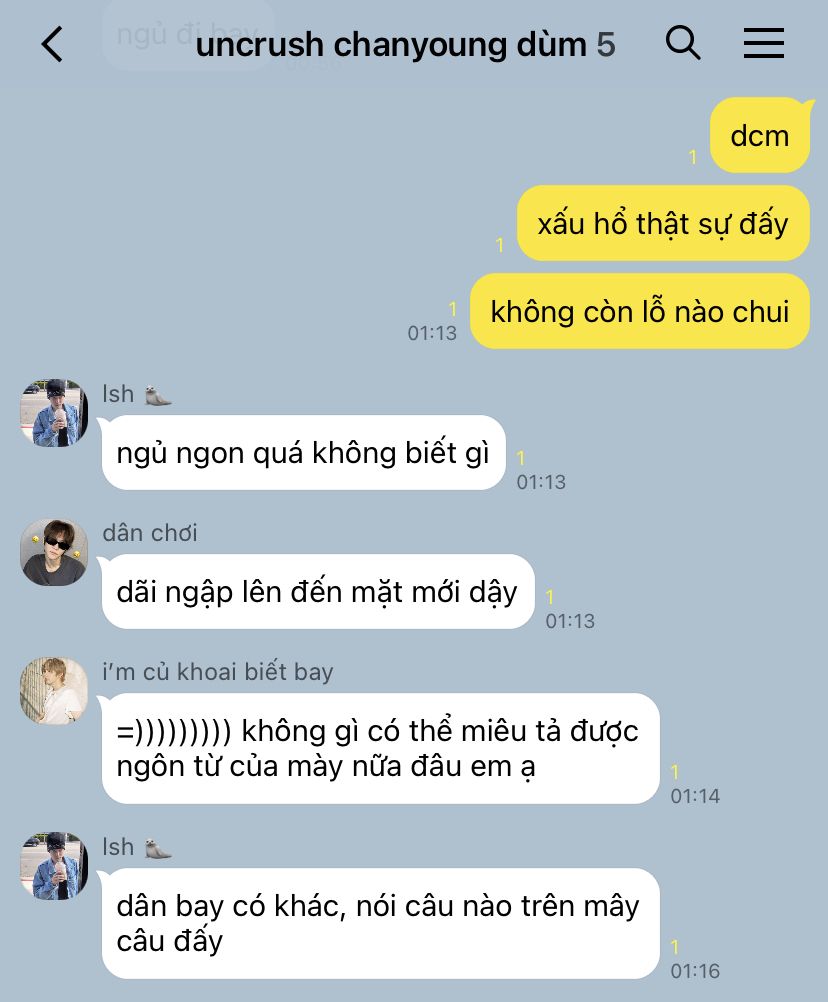Open profile photo of i'm củ khoai biết bay

click(54, 691)
